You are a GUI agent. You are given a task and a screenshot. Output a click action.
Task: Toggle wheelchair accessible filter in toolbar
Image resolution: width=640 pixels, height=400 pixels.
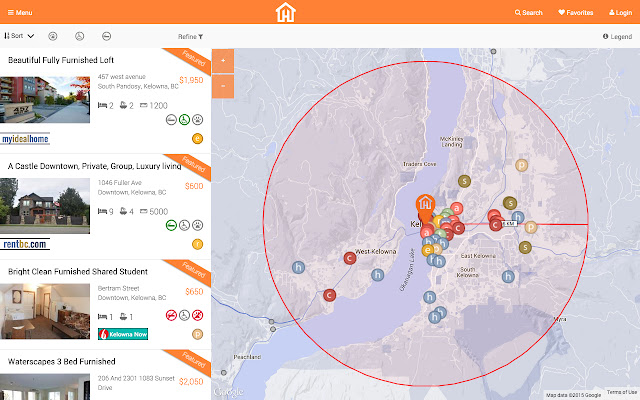pyautogui.click(x=80, y=36)
